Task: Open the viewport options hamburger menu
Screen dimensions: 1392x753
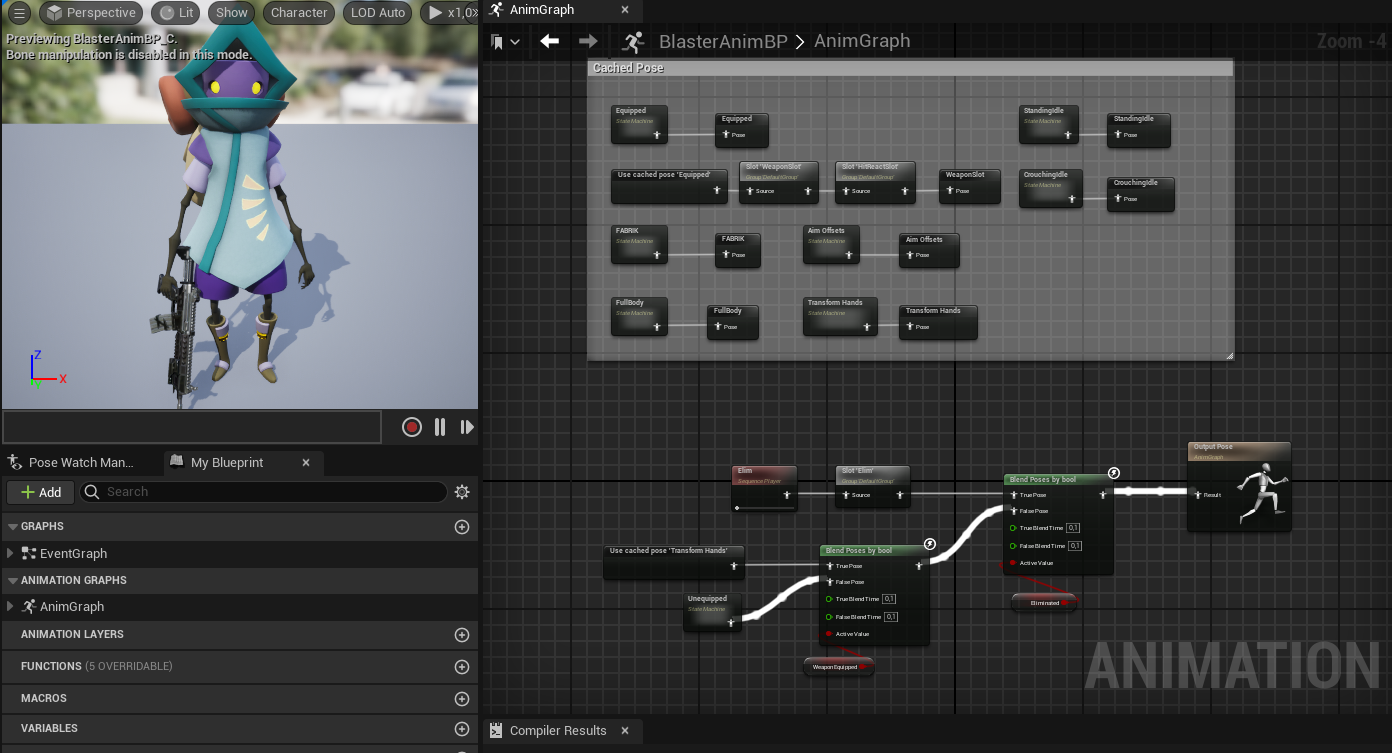Action: 19,13
